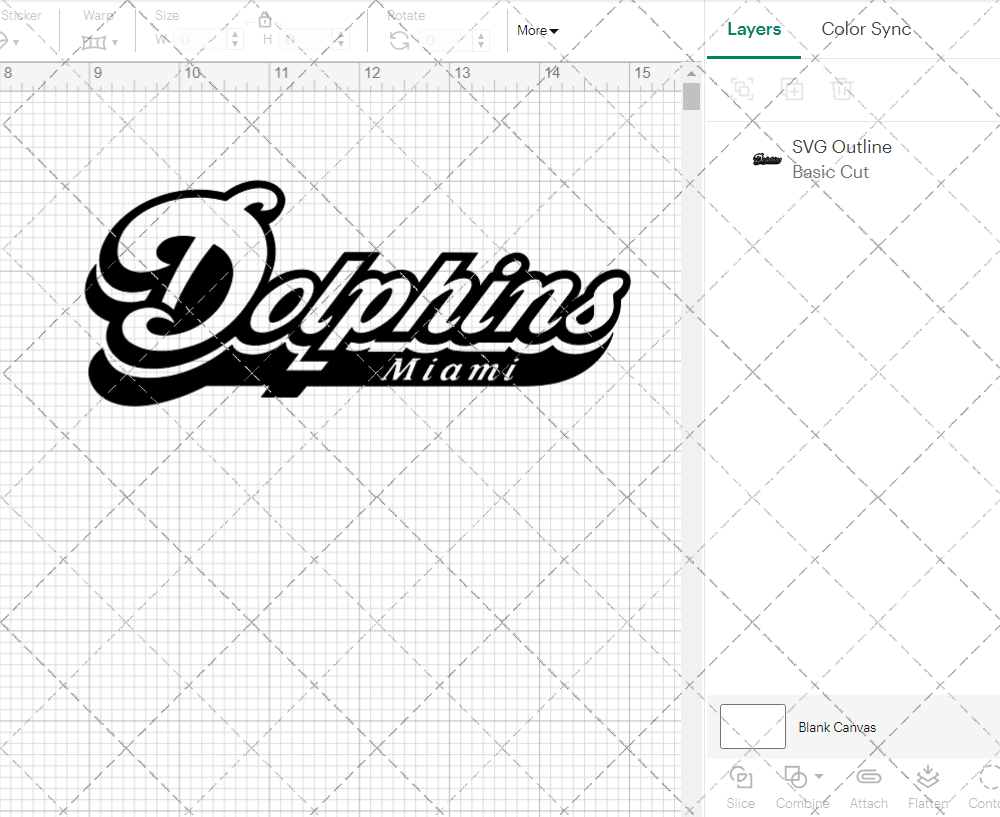Switch to the Color Sync tab
The image size is (1000, 817).
866,29
